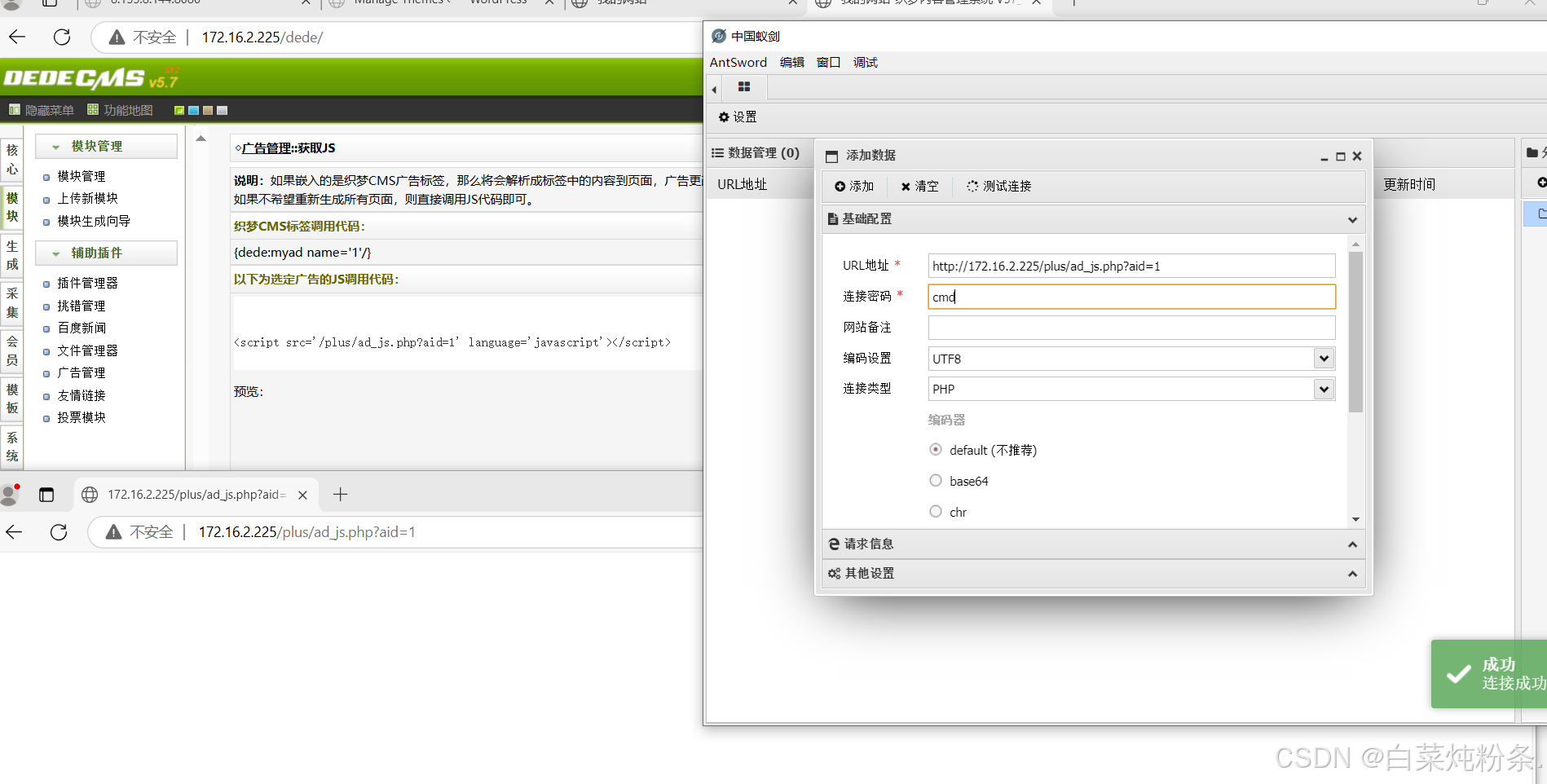Image resolution: width=1547 pixels, height=784 pixels.
Task: Open 挑错管理 link
Action: [82, 306]
